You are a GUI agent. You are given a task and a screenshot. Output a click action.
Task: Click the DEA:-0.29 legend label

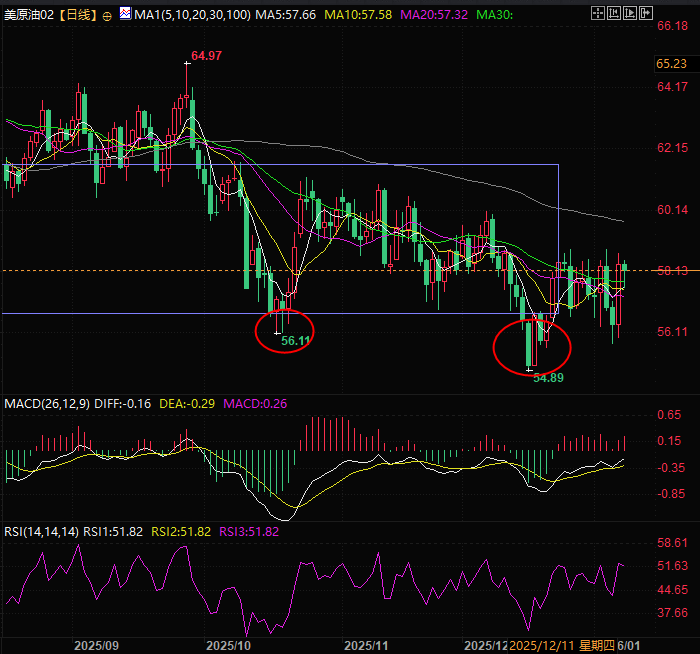(x=190, y=403)
